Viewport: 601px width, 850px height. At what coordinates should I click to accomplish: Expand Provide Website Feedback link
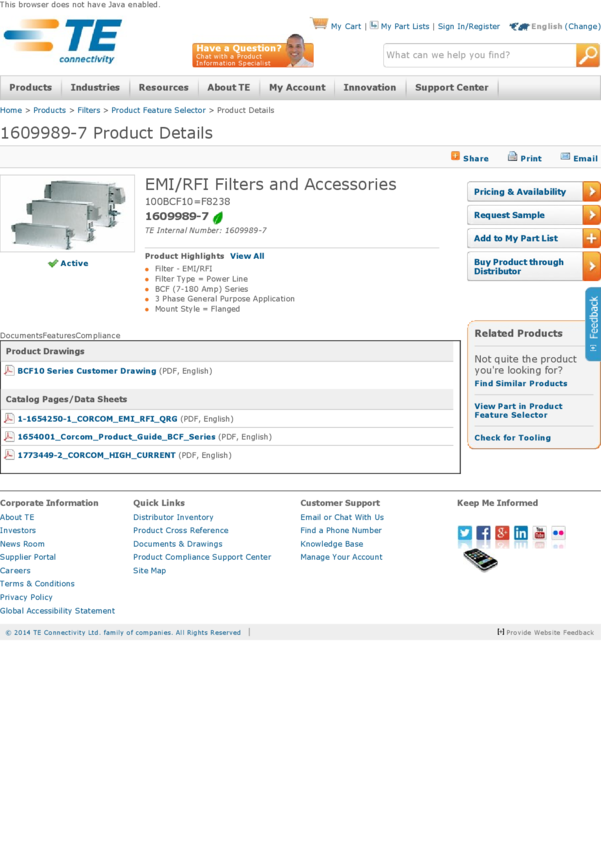point(545,632)
